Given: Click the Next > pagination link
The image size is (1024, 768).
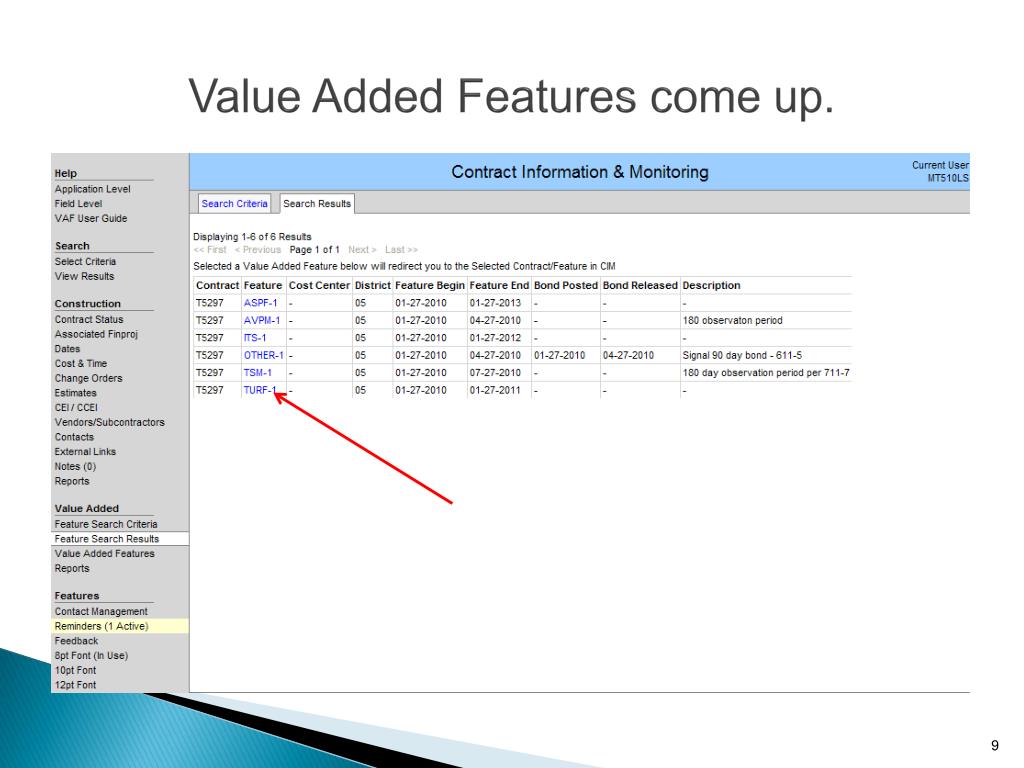Looking at the screenshot, I should 362,250.
